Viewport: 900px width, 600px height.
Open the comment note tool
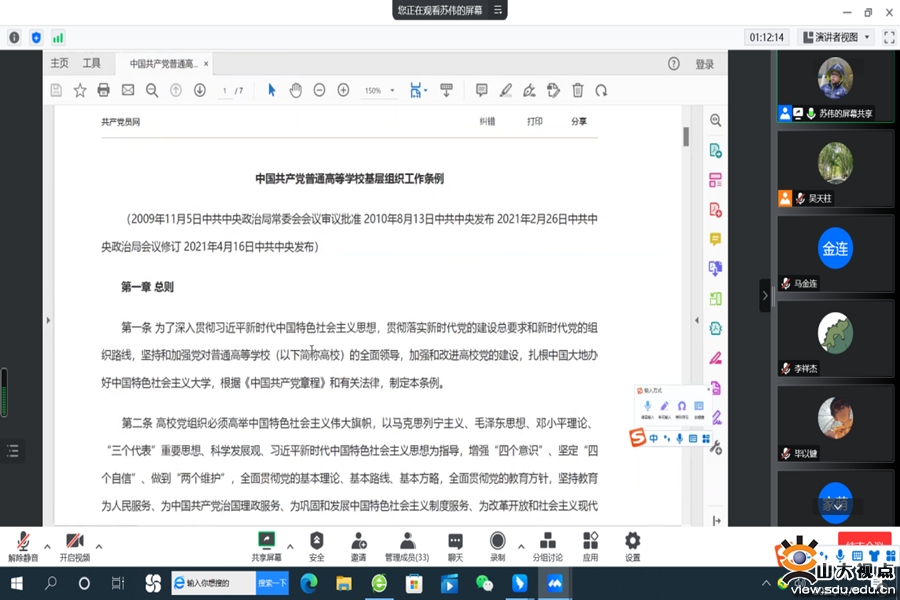point(481,90)
